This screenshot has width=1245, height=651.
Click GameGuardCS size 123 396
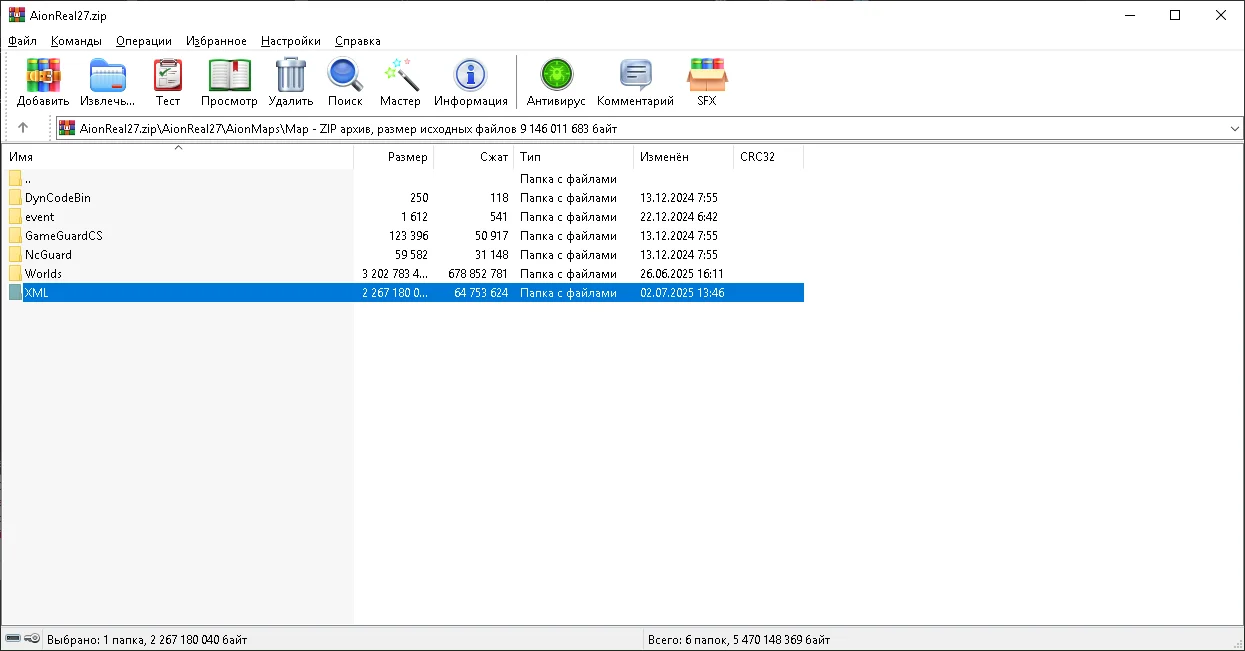click(406, 236)
